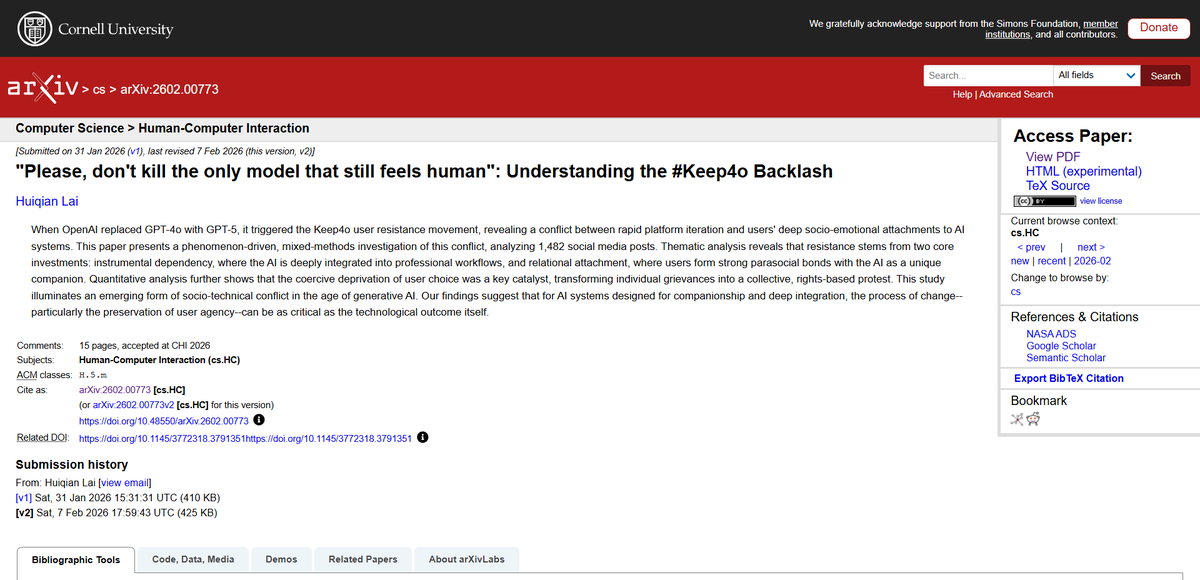Image resolution: width=1200 pixels, height=580 pixels.
Task: Open the Related DOI 10.1145 link
Action: click(x=245, y=438)
